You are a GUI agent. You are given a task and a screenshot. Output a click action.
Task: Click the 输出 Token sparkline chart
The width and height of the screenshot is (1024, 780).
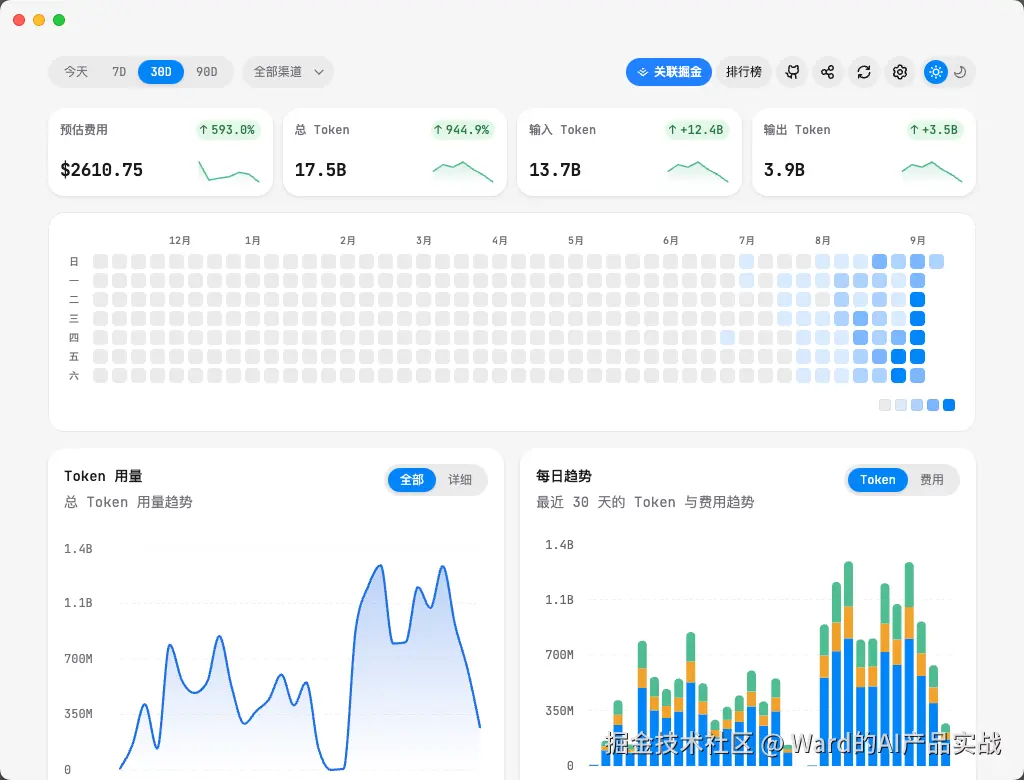(932, 171)
